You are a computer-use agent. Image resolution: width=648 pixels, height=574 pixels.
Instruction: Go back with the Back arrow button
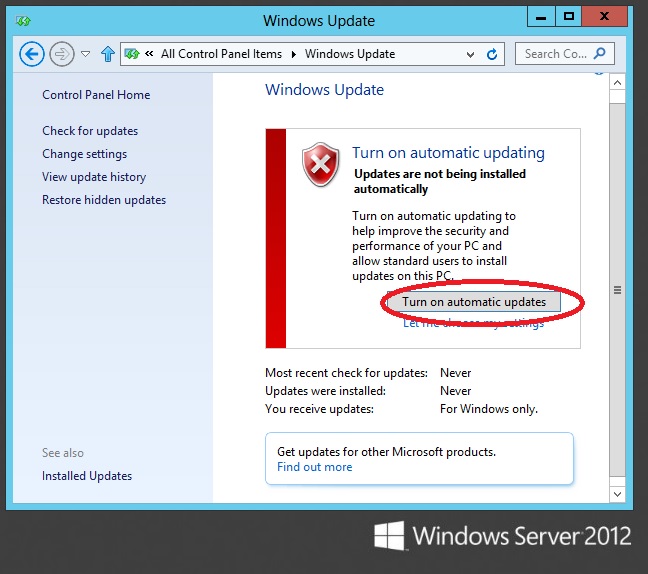[x=31, y=54]
